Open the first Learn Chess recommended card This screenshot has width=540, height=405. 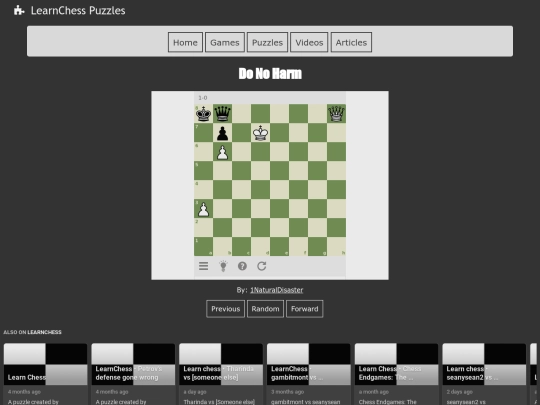[x=45, y=374]
